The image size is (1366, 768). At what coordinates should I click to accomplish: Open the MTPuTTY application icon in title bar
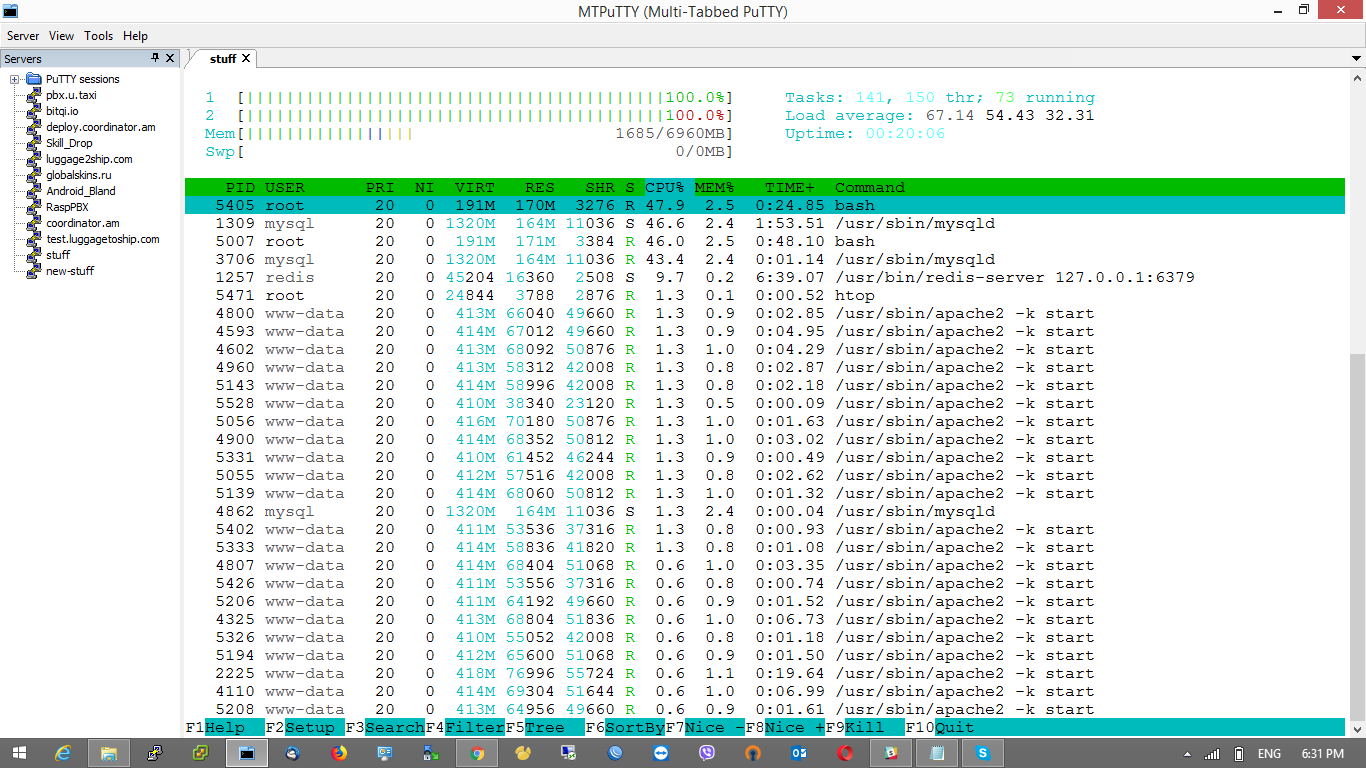tap(10, 11)
